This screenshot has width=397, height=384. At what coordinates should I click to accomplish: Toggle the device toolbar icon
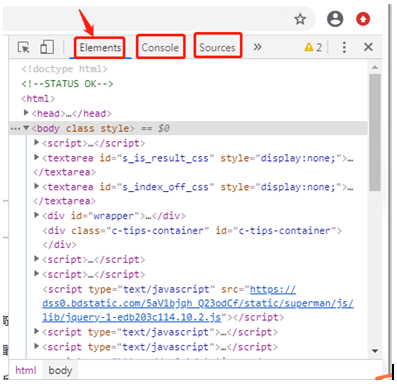coord(47,47)
